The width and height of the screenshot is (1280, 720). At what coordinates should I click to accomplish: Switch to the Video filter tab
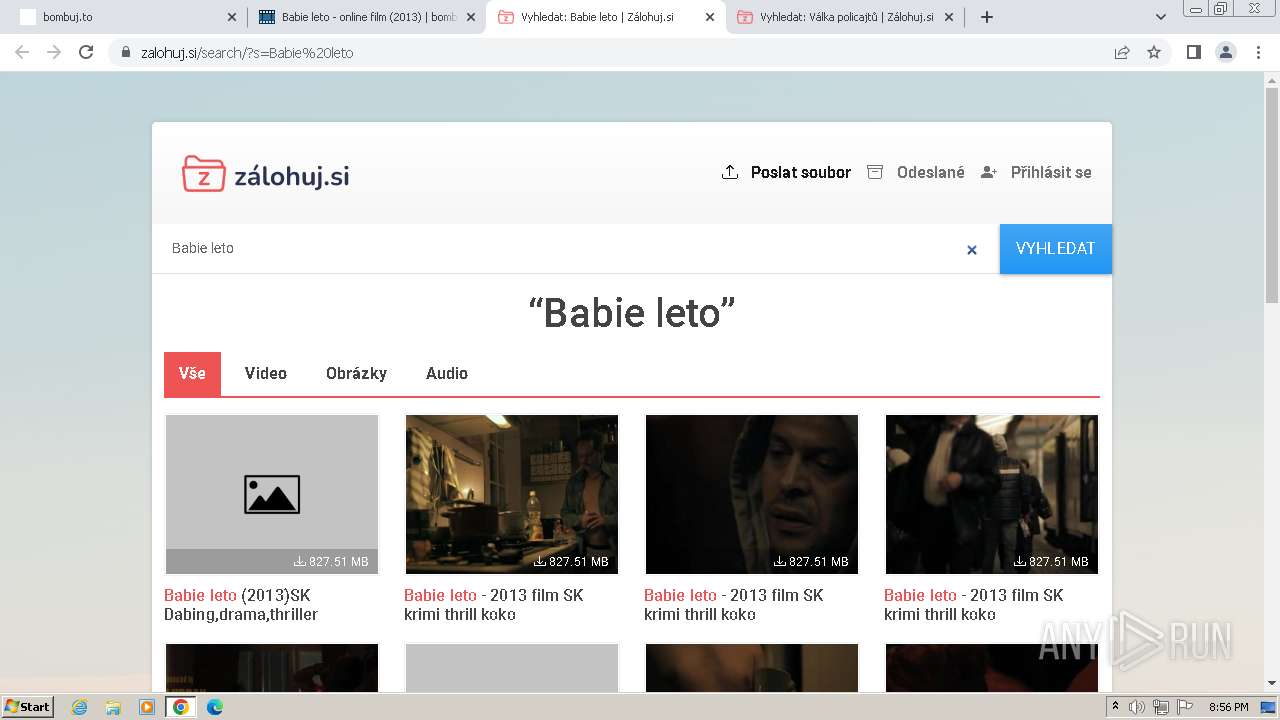point(266,373)
